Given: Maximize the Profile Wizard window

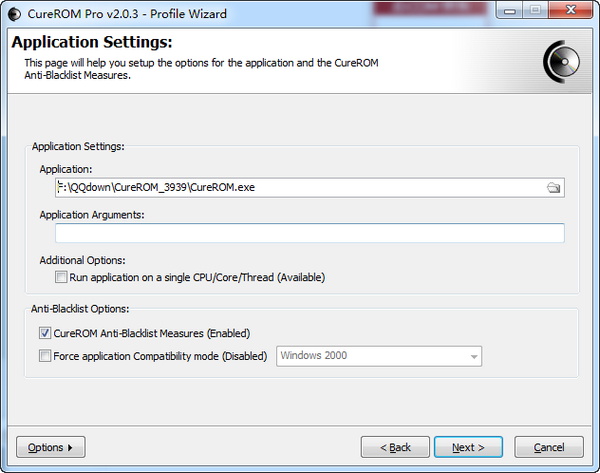Looking at the screenshot, I should (535, 10).
